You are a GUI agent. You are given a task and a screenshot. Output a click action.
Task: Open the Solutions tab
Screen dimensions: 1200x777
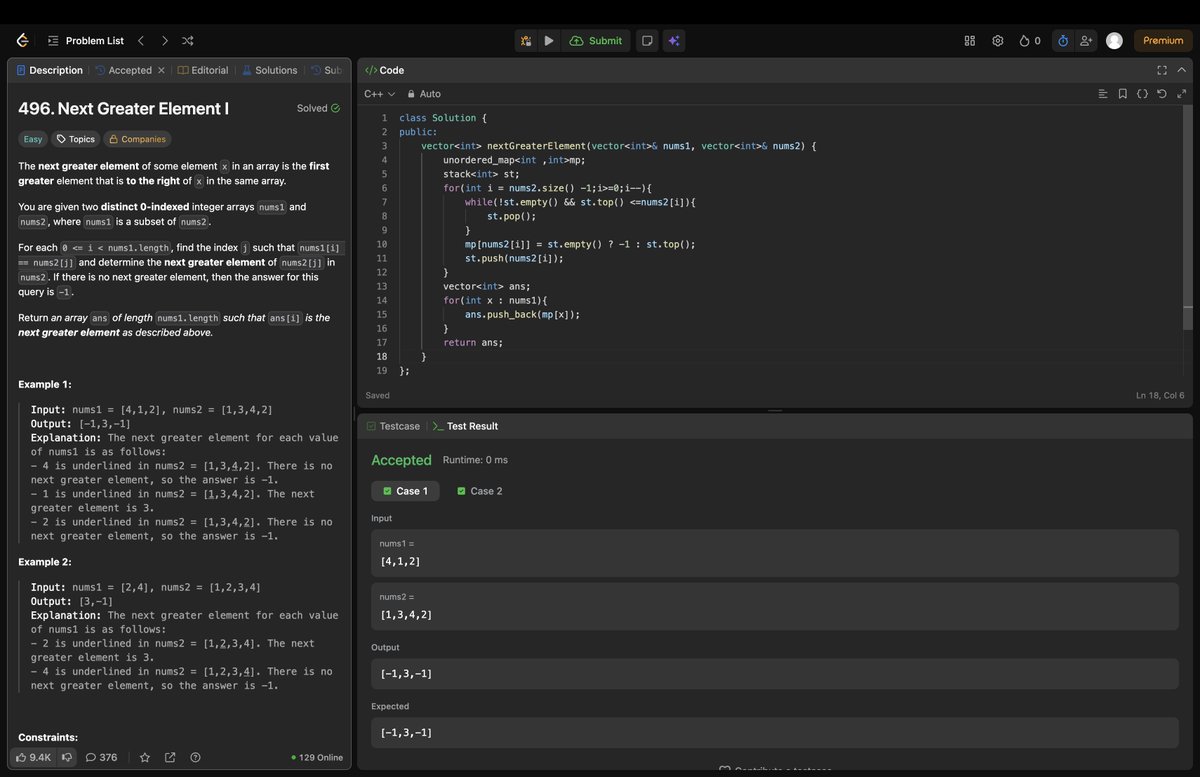[x=270, y=70]
